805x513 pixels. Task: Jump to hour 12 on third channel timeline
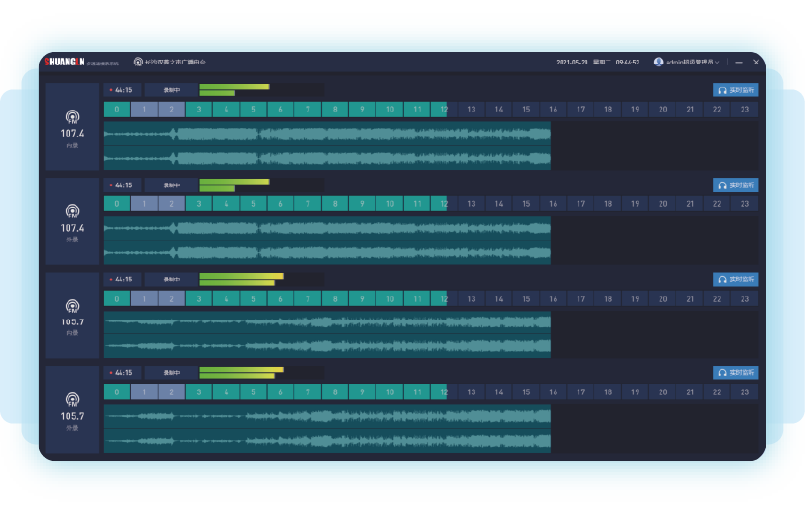pyautogui.click(x=442, y=298)
